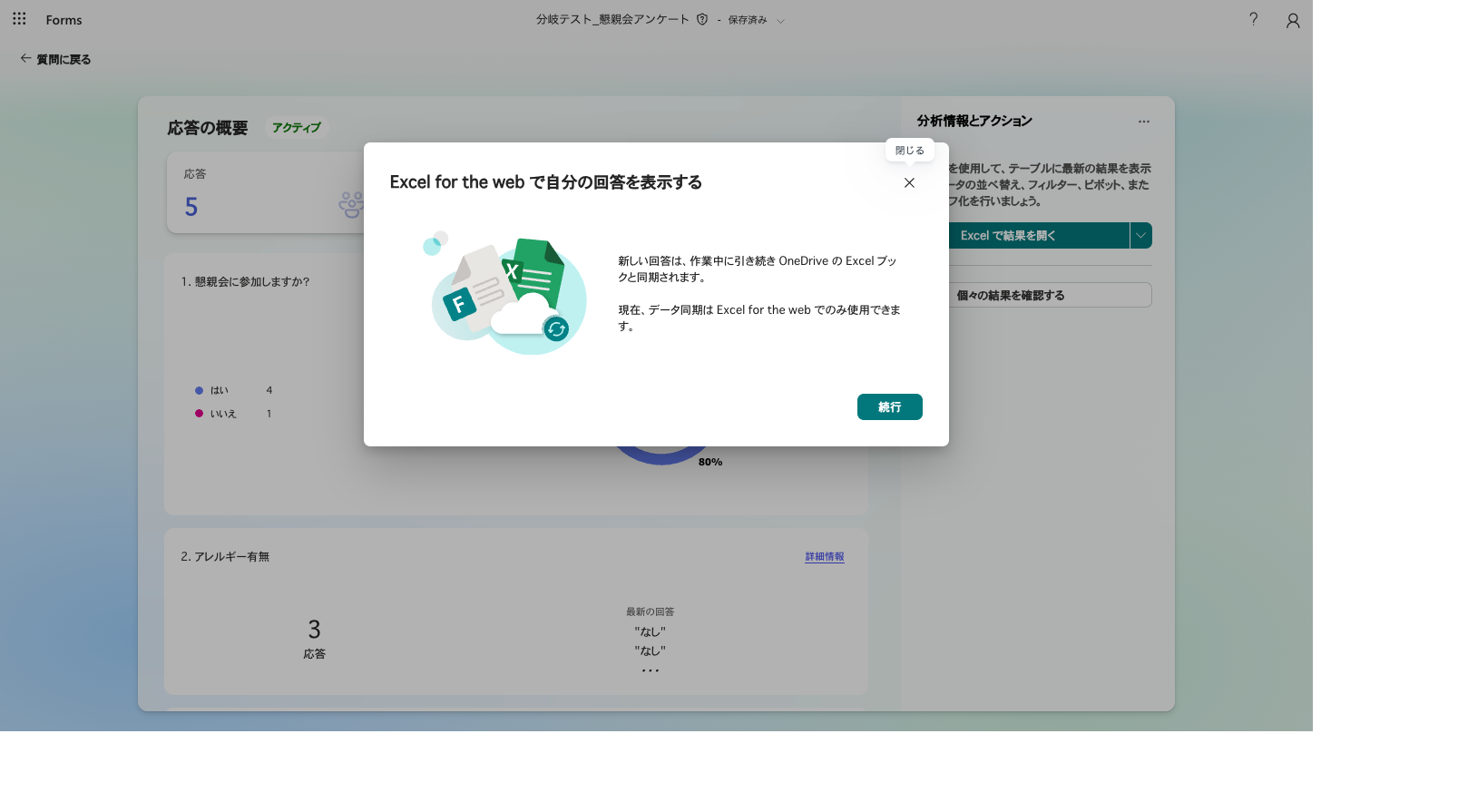Click the 3 応答 count in question 2
1458x812 pixels.
(314, 638)
